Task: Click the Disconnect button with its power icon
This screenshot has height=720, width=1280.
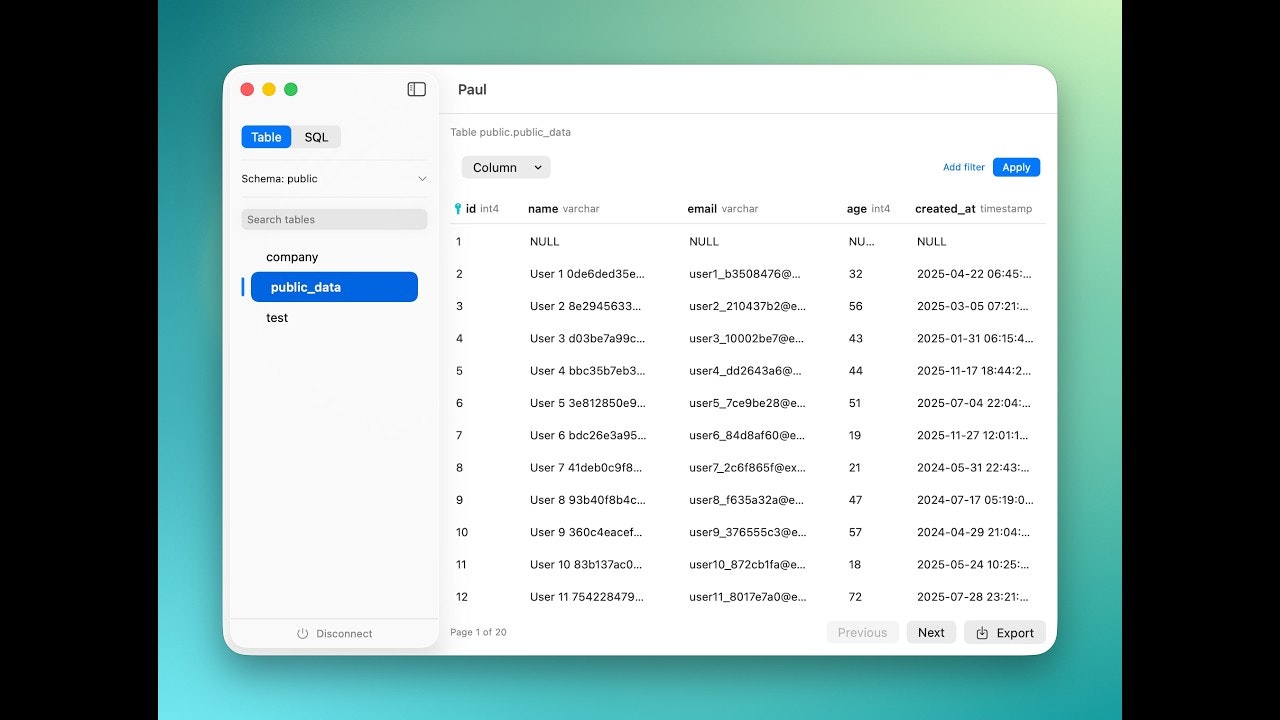Action: 334,633
